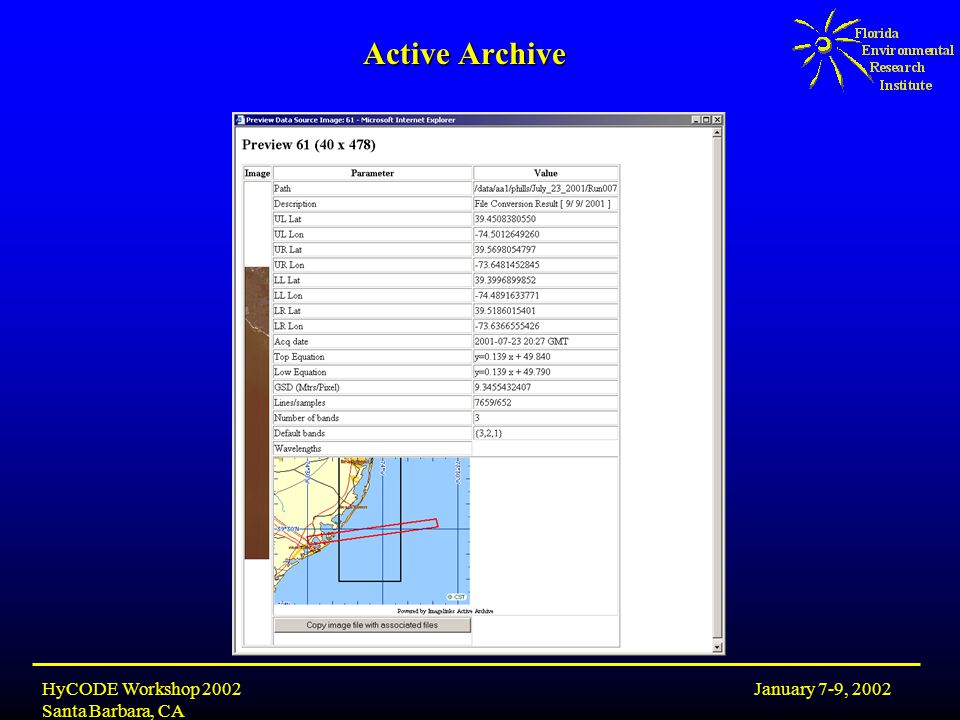
Task: Select Low Equation value y=0.139 x + 49.790
Action: pyautogui.click(x=512, y=372)
